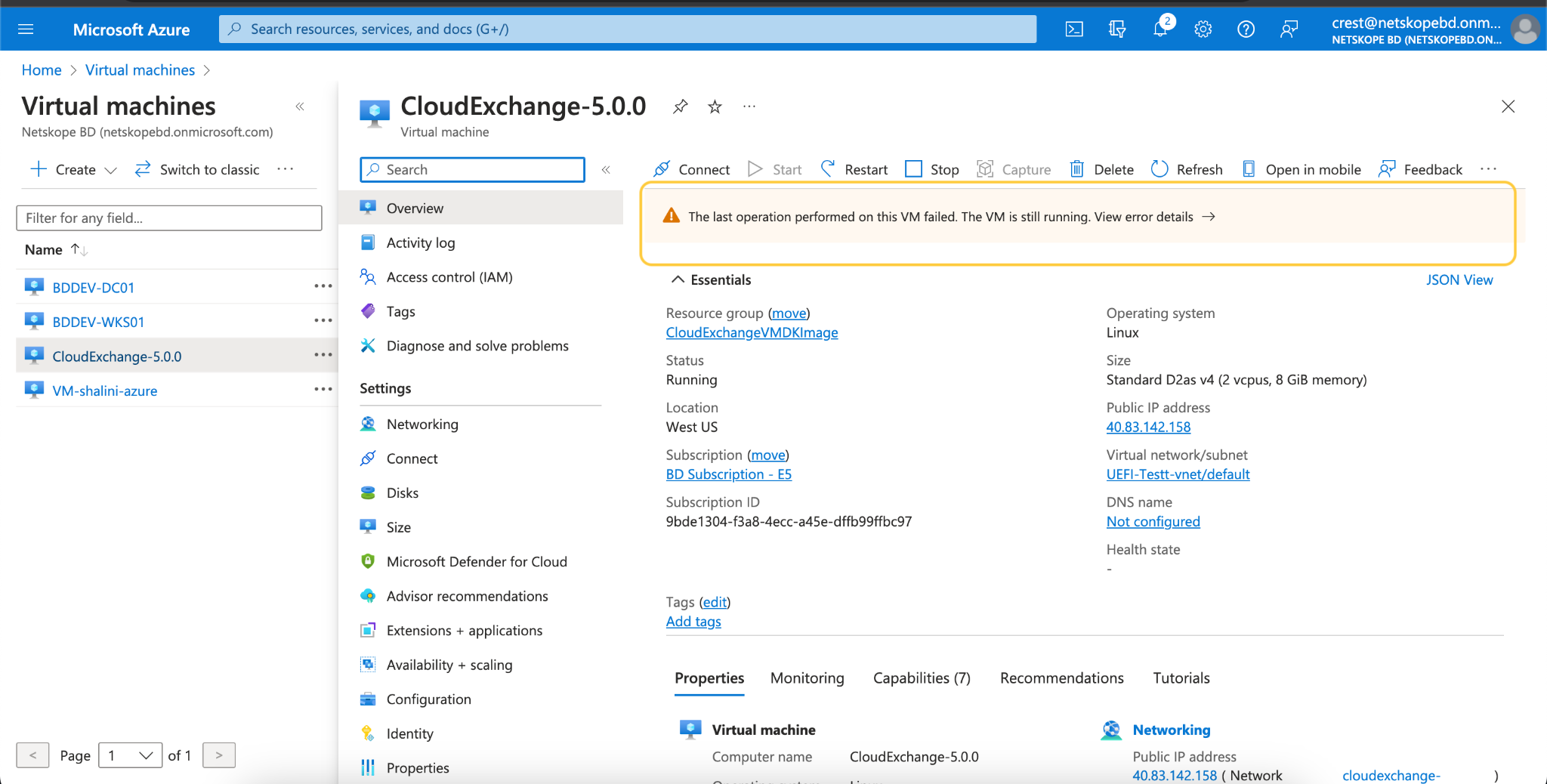Open toolbar overflow ellipsis after Feedback
This screenshot has width=1547, height=784.
pyautogui.click(x=1488, y=169)
